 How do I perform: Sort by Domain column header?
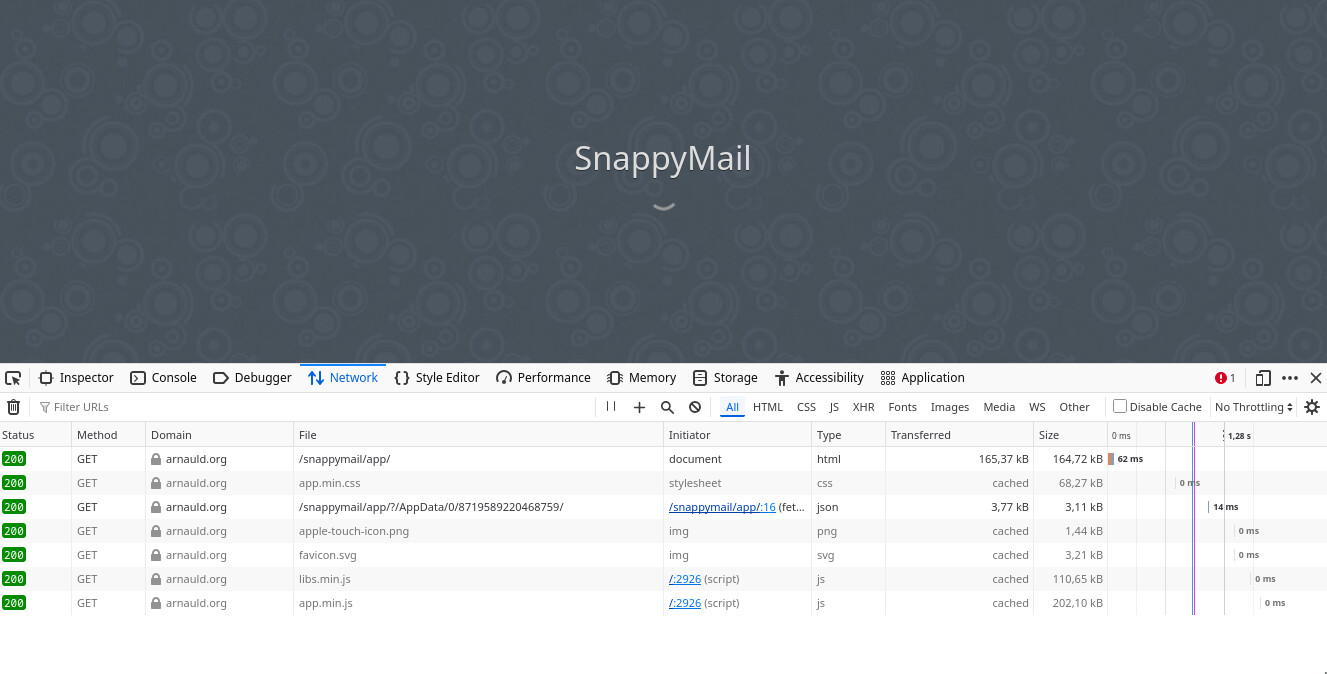[x=220, y=435]
